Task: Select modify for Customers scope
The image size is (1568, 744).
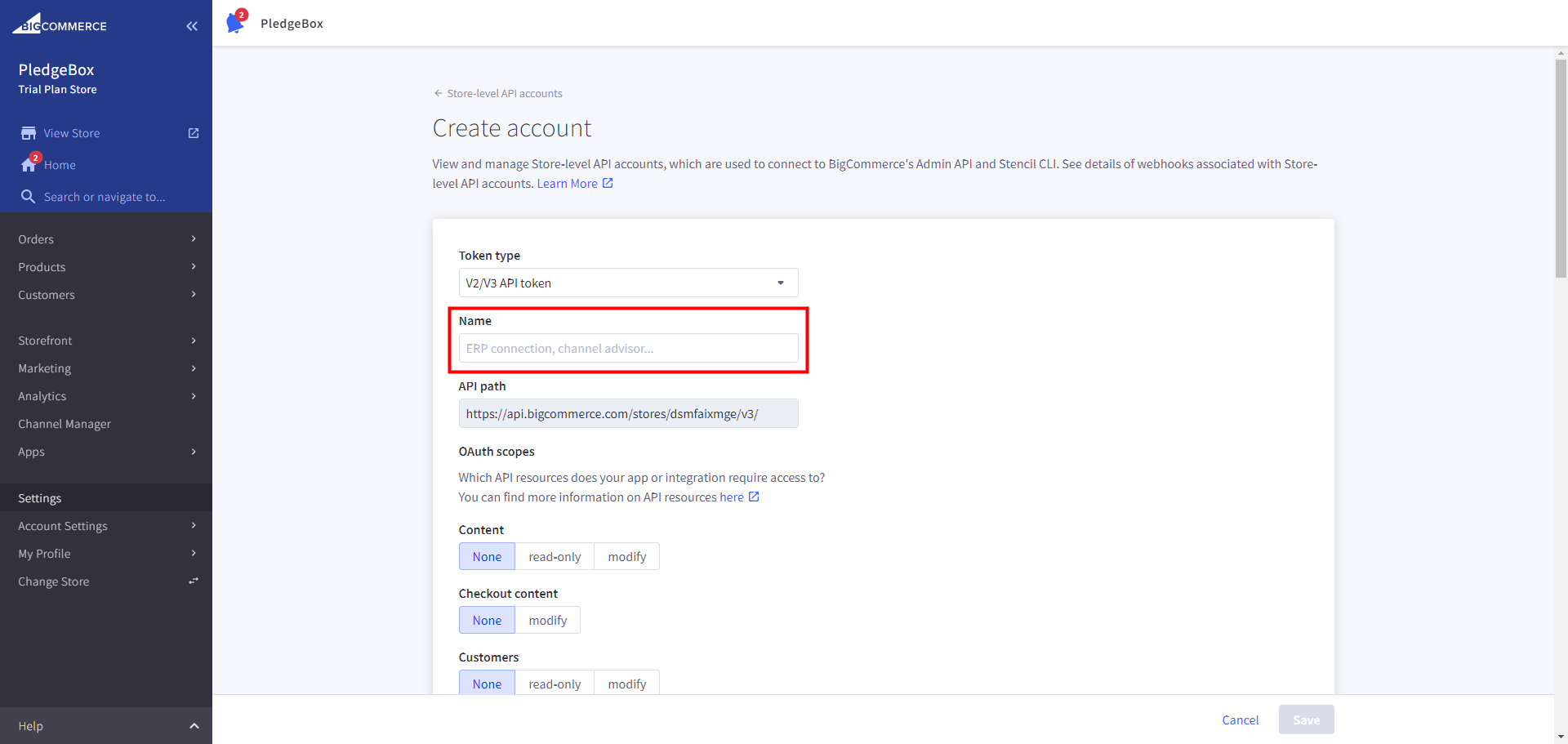Action: 627,683
